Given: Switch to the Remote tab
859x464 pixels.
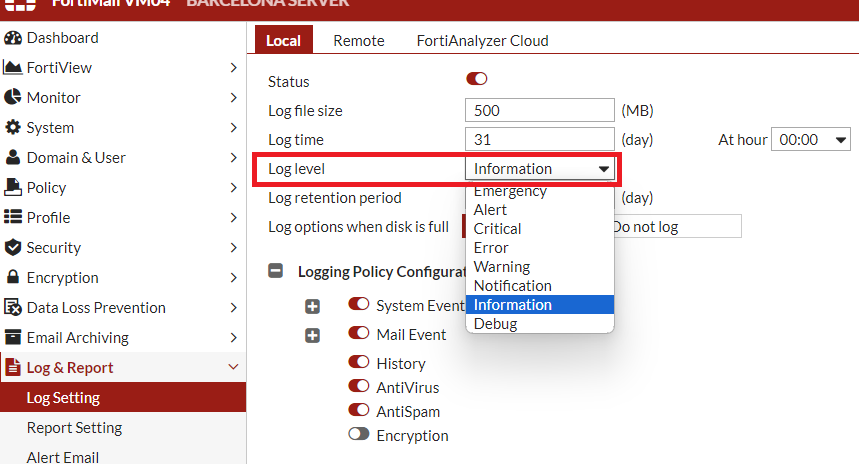Looking at the screenshot, I should [x=359, y=41].
